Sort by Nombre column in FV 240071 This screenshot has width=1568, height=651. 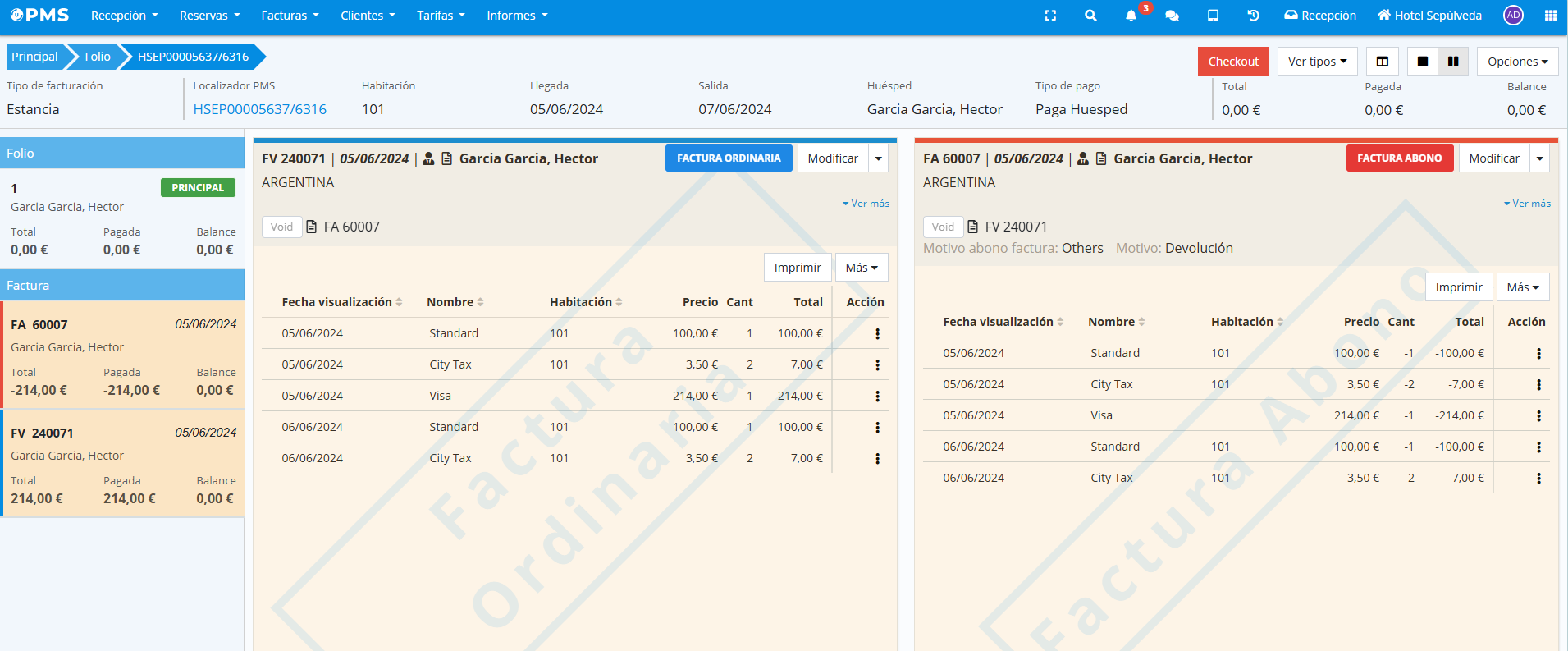pyautogui.click(x=455, y=302)
